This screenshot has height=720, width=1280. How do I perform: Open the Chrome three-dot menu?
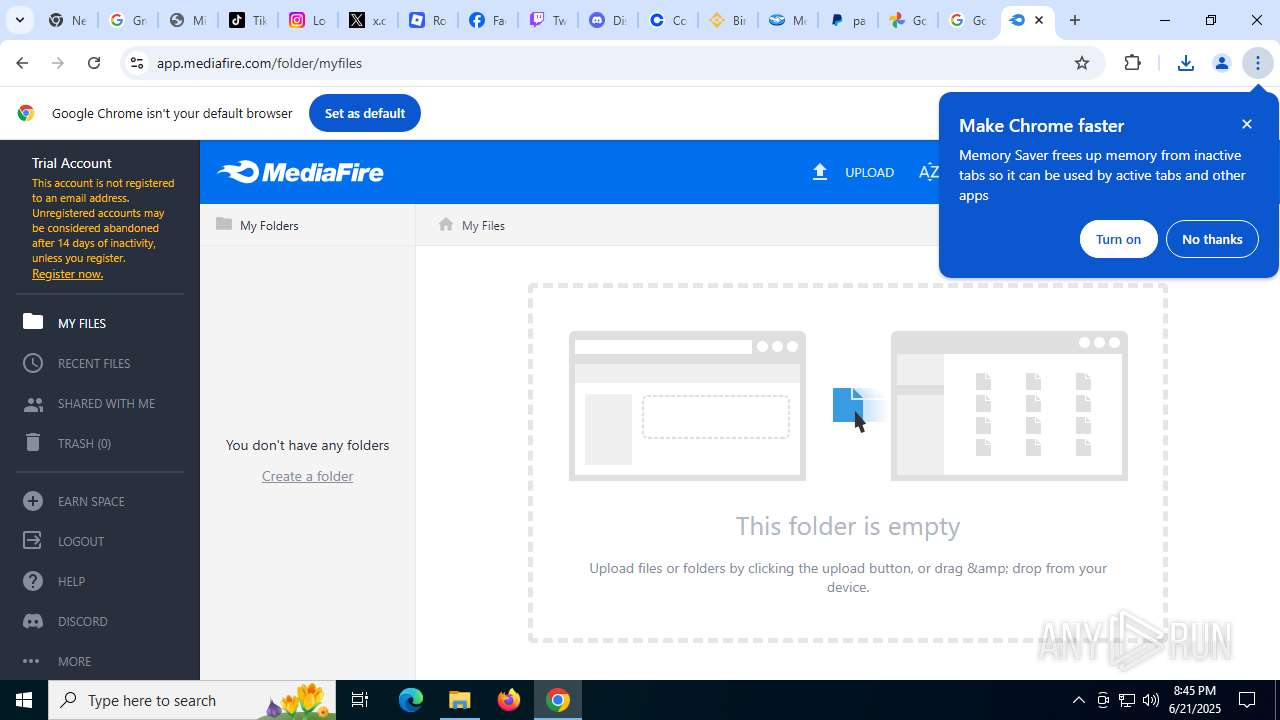(1257, 63)
